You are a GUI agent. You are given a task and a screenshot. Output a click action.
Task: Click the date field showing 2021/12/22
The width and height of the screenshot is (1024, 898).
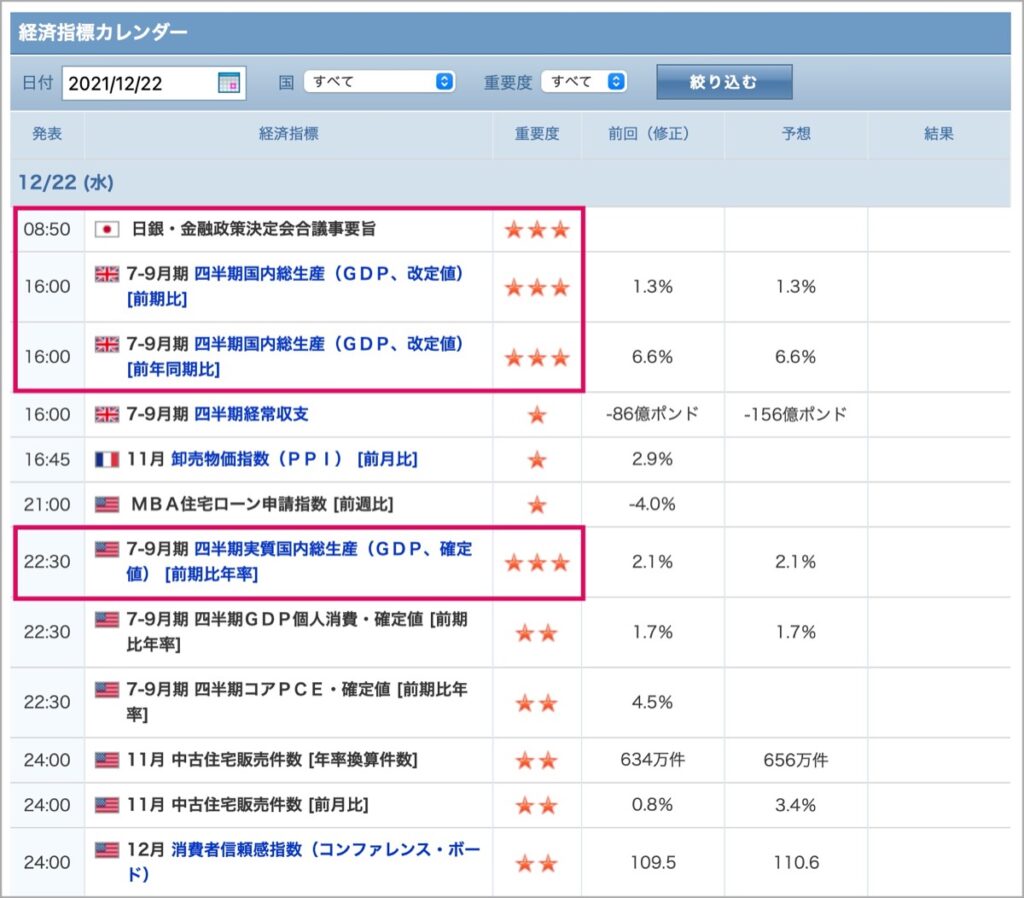[x=153, y=83]
